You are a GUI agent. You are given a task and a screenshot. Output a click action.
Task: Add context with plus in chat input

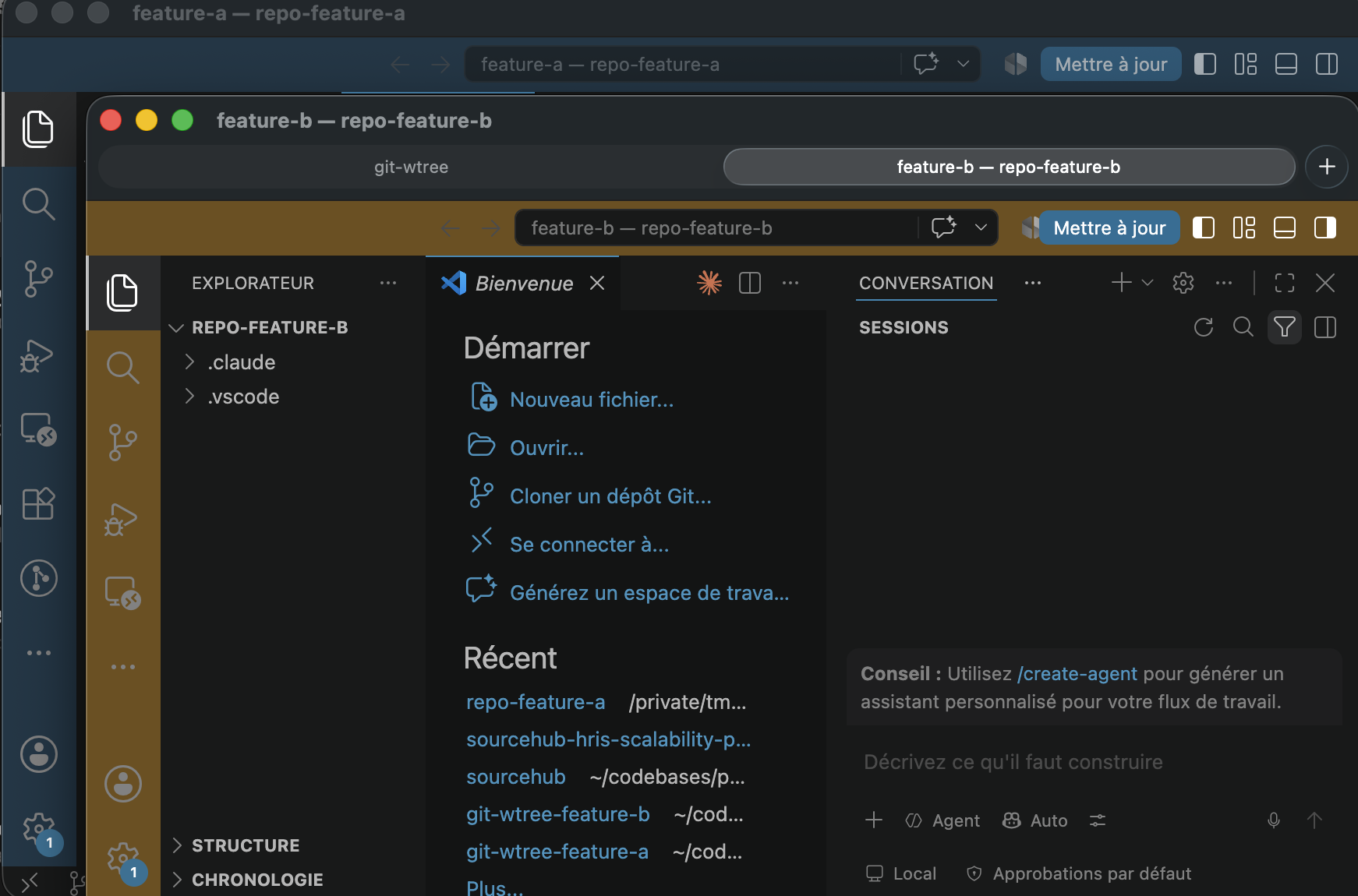coord(874,820)
